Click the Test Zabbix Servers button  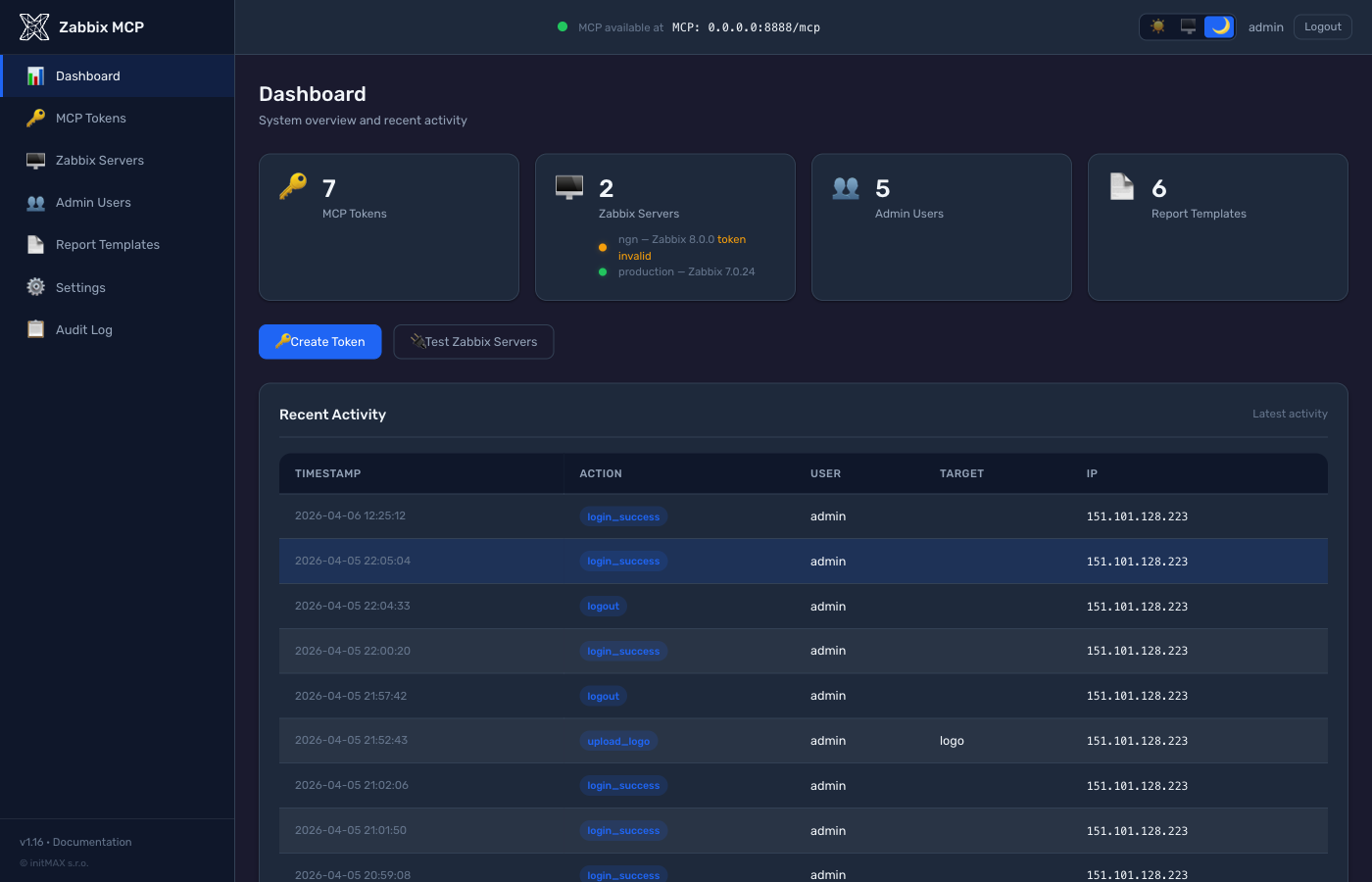coord(473,341)
